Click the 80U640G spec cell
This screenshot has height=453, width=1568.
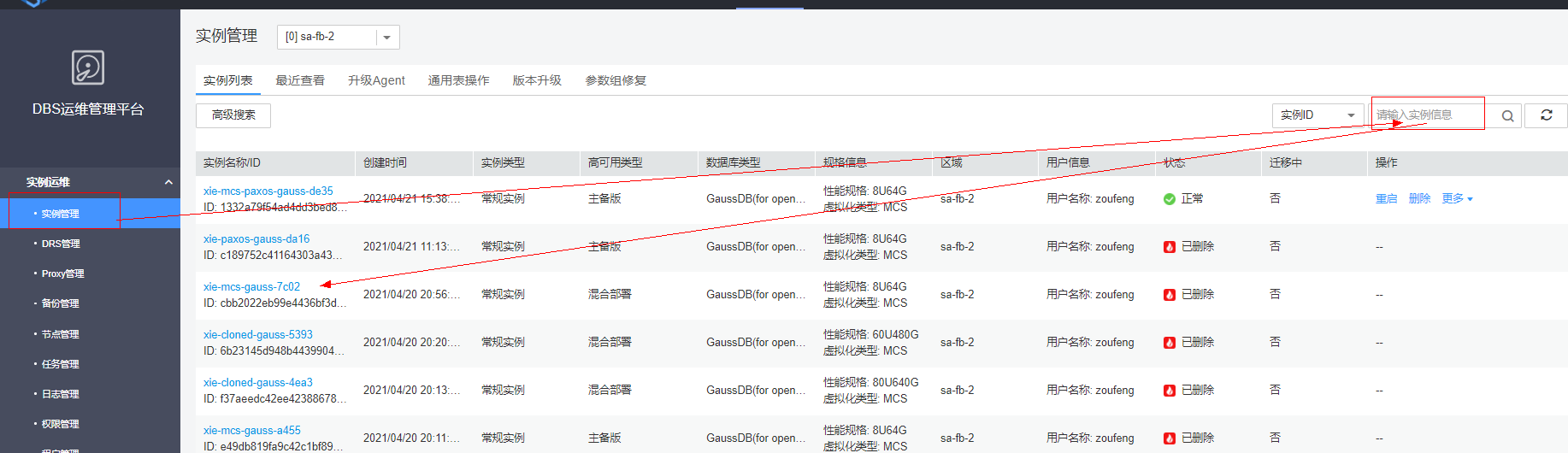pyautogui.click(x=870, y=382)
